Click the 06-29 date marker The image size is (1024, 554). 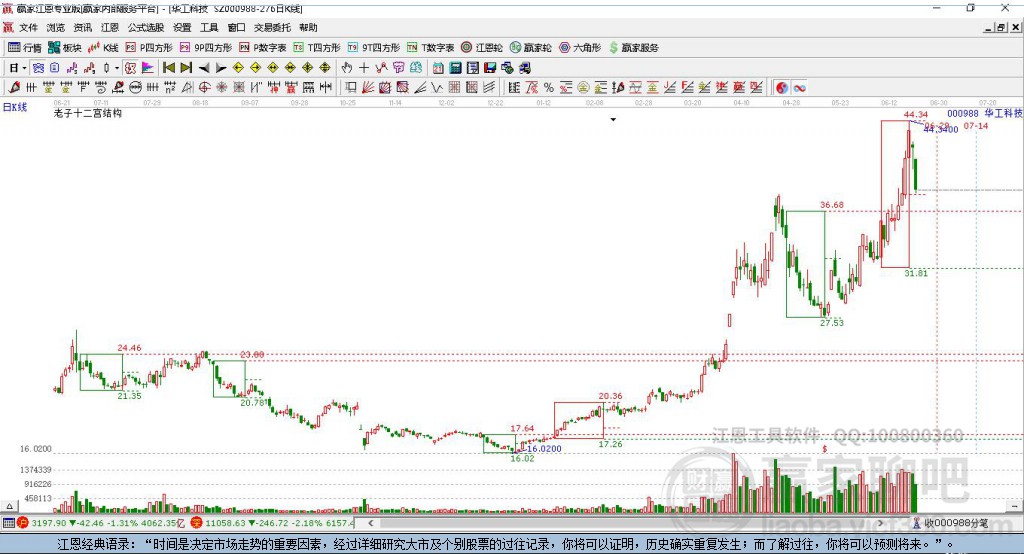coord(937,125)
